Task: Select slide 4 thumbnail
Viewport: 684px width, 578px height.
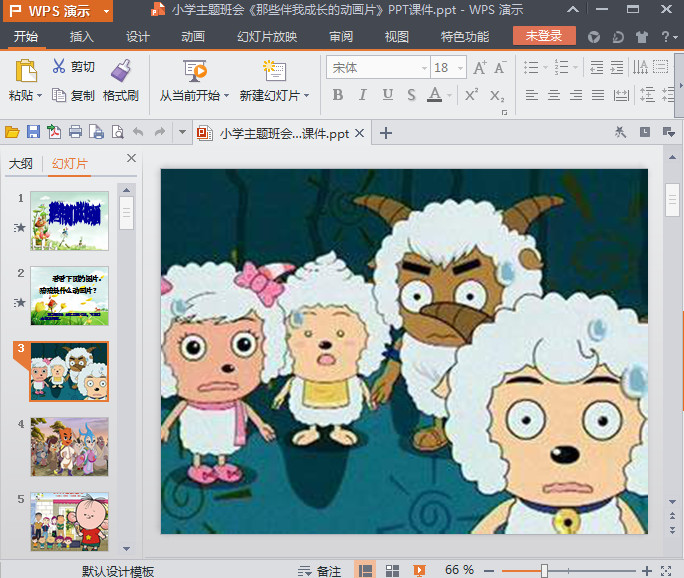Action: 69,447
